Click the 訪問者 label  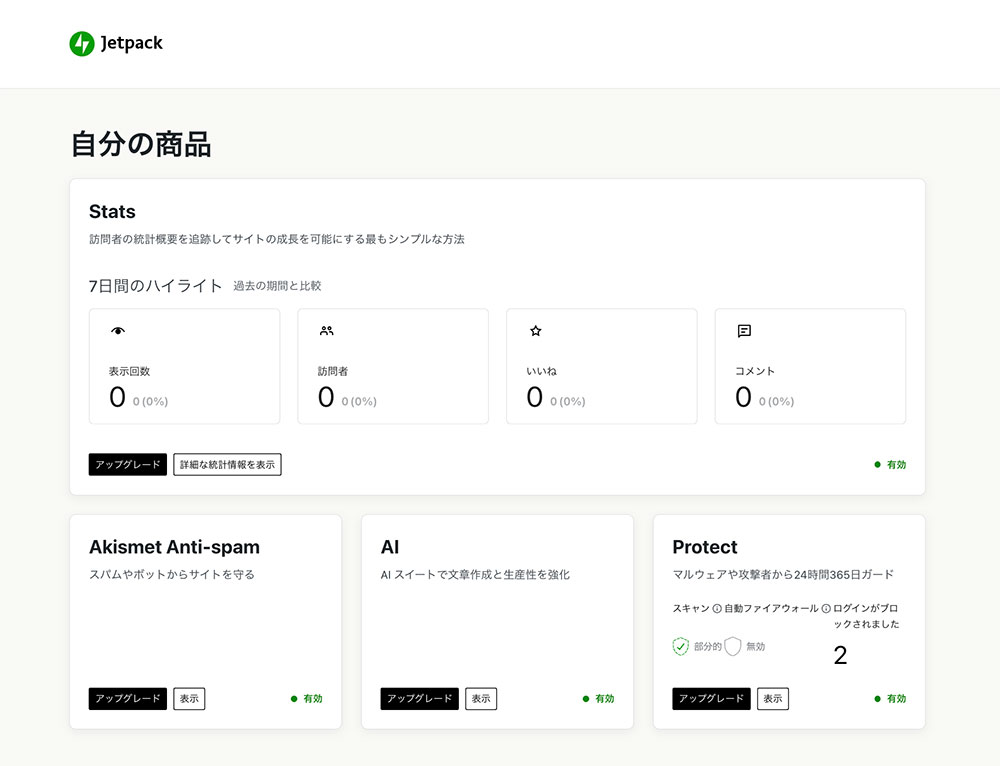pos(333,371)
